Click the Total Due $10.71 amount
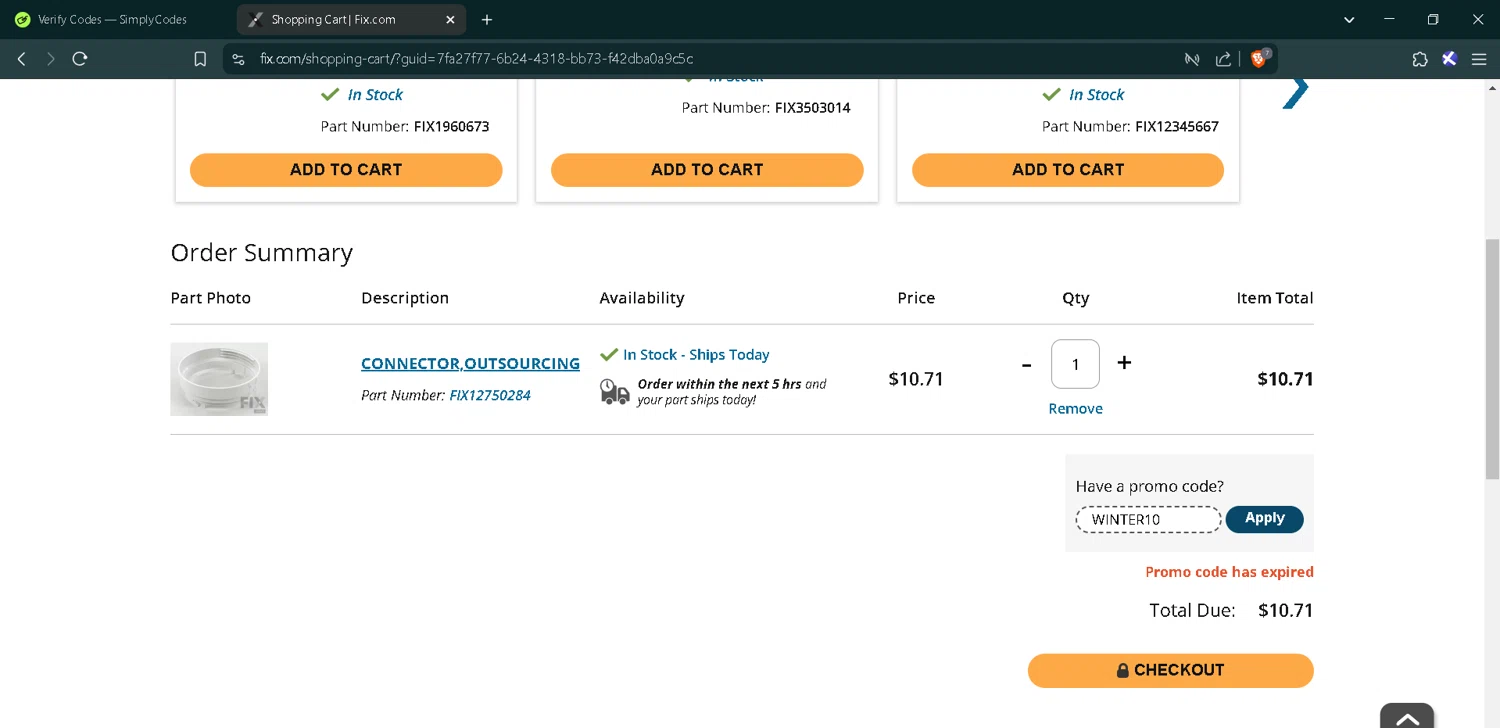 pos(1285,610)
